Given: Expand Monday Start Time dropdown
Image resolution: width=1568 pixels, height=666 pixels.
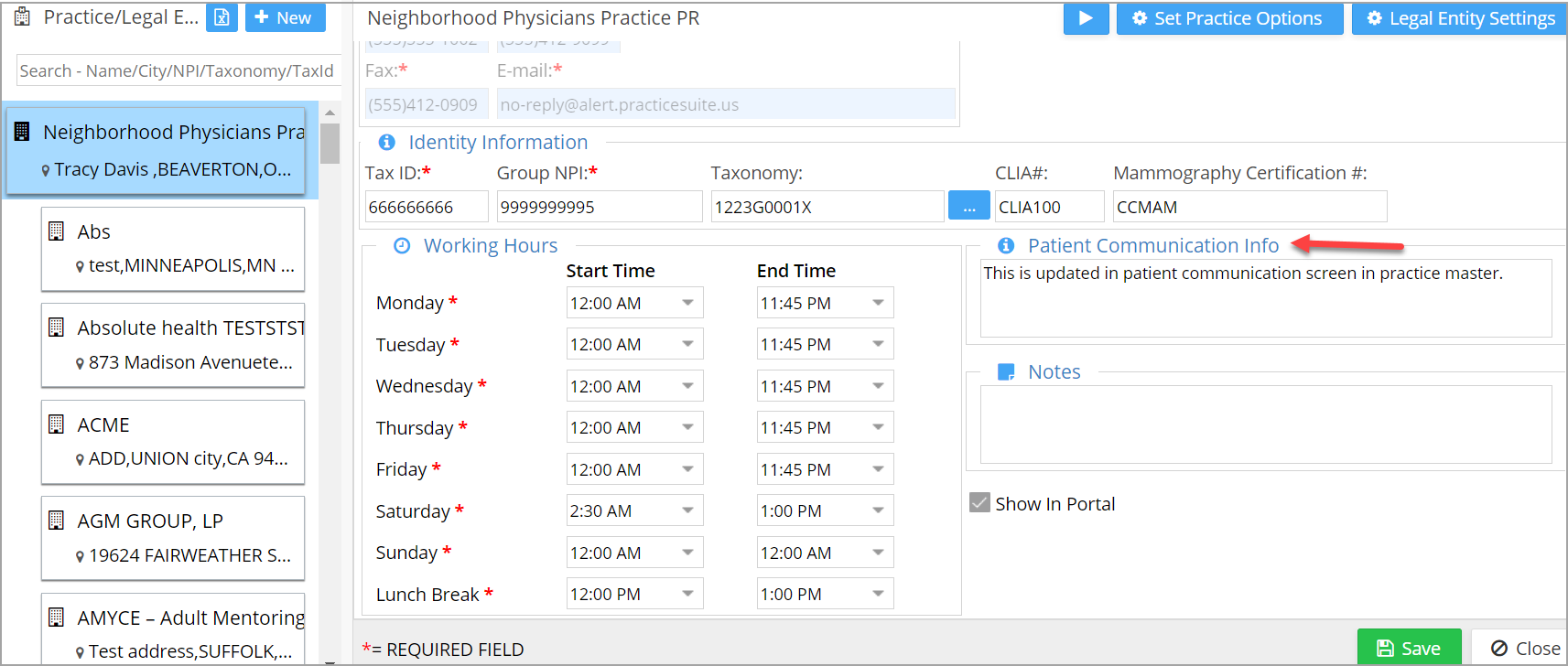Looking at the screenshot, I should [x=687, y=303].
